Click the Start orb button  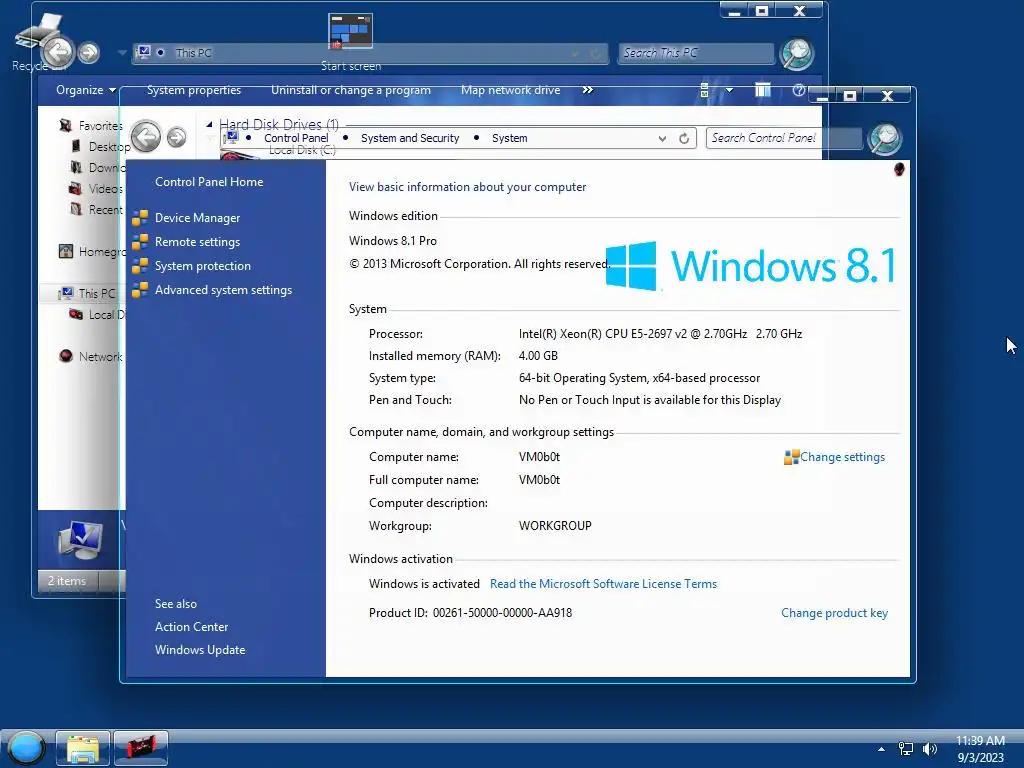26,748
